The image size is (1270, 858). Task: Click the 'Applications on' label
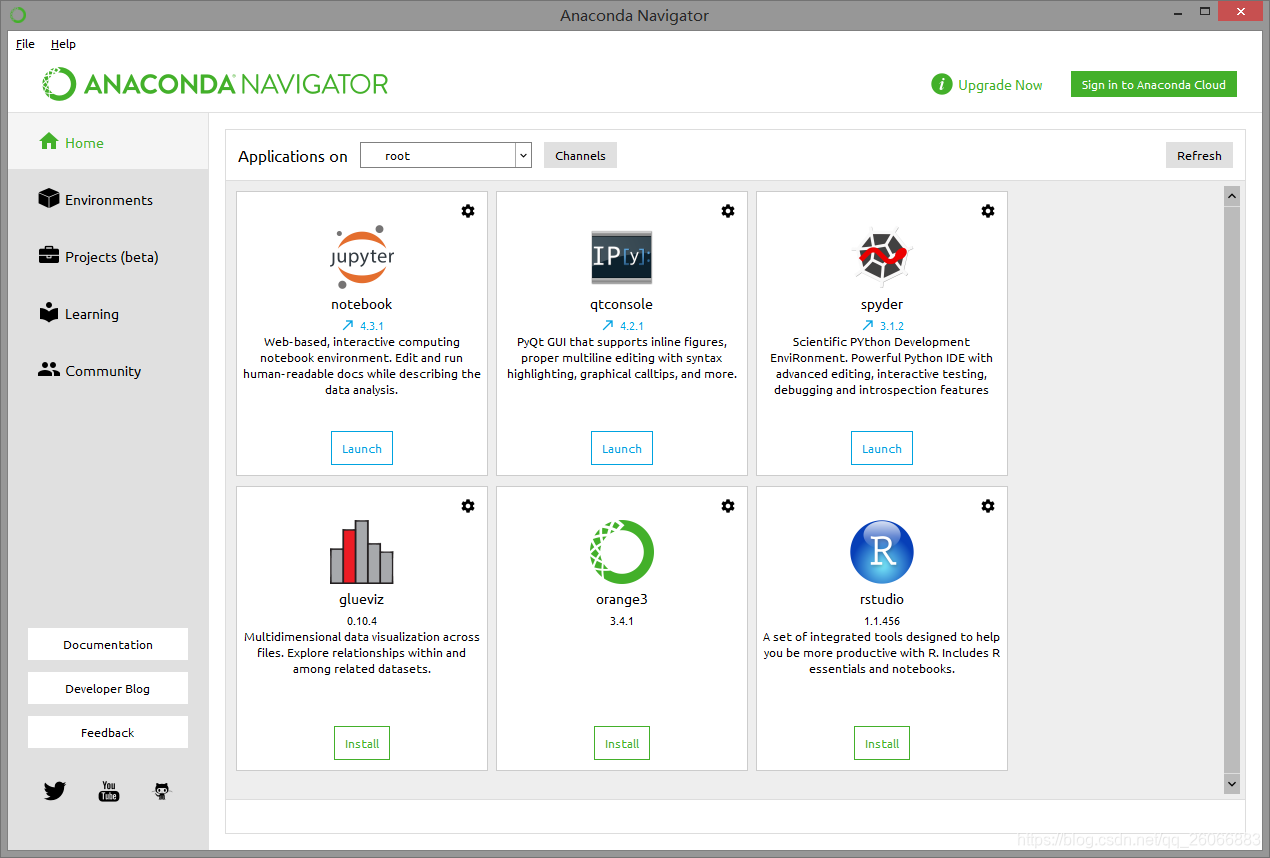(x=293, y=156)
